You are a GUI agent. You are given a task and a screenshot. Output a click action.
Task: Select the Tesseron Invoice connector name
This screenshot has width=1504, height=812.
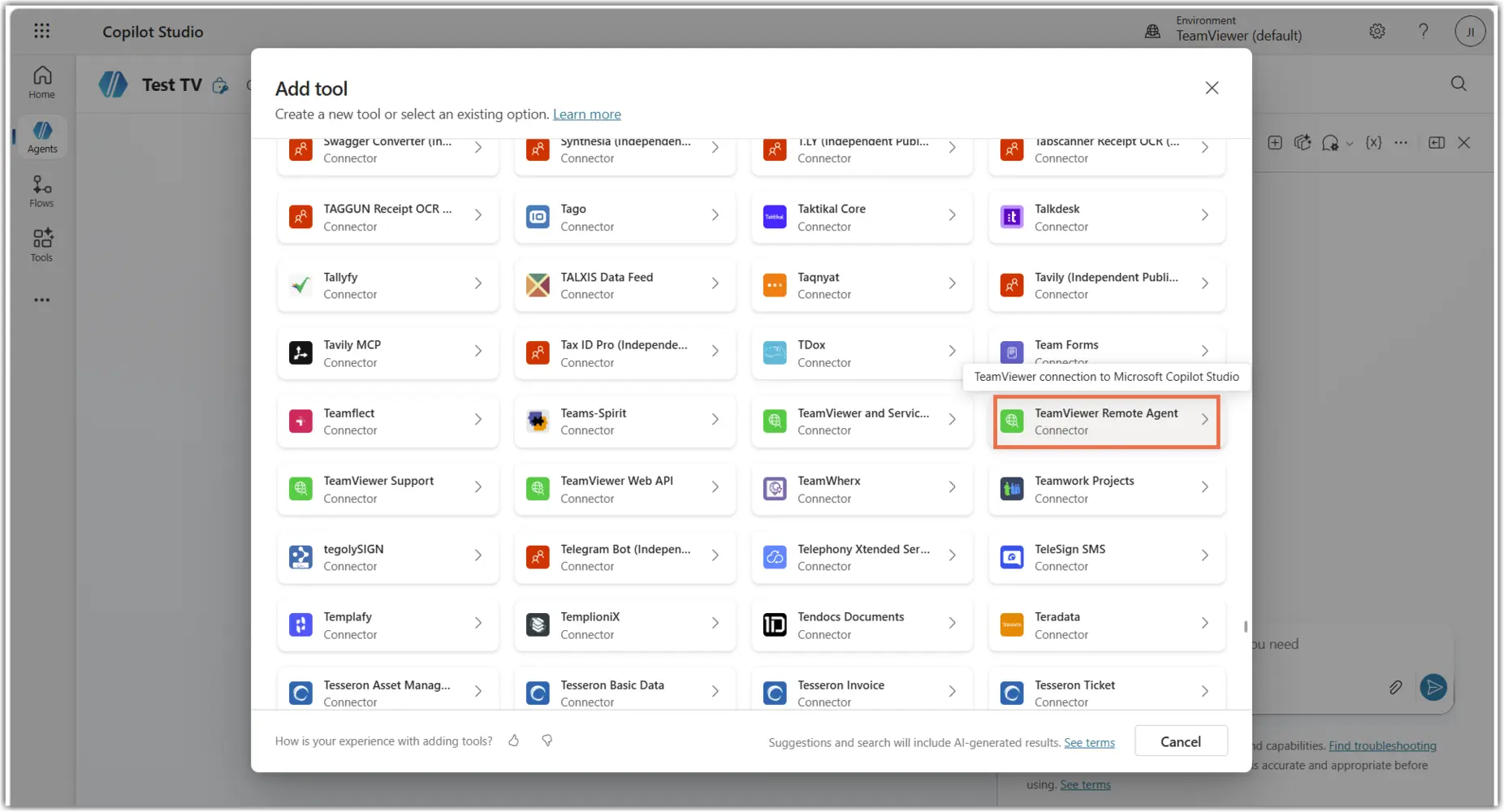[841, 685]
